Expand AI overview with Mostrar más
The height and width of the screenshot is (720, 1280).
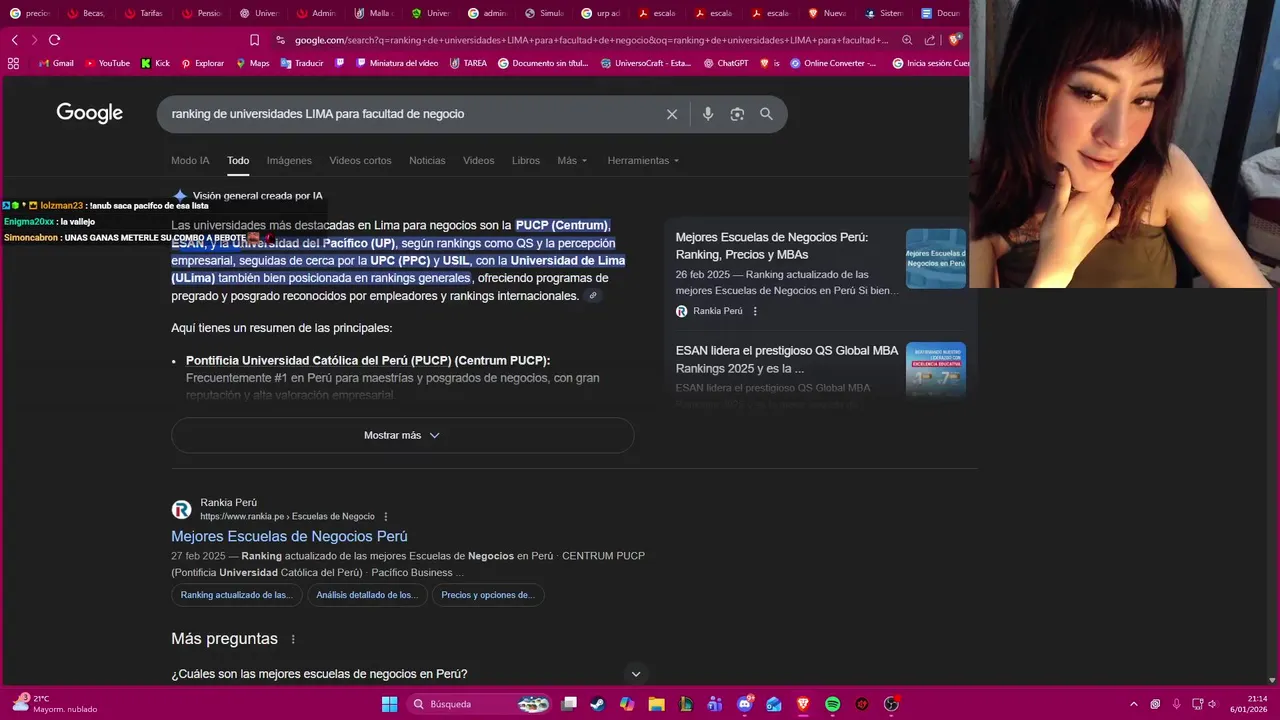pos(402,435)
